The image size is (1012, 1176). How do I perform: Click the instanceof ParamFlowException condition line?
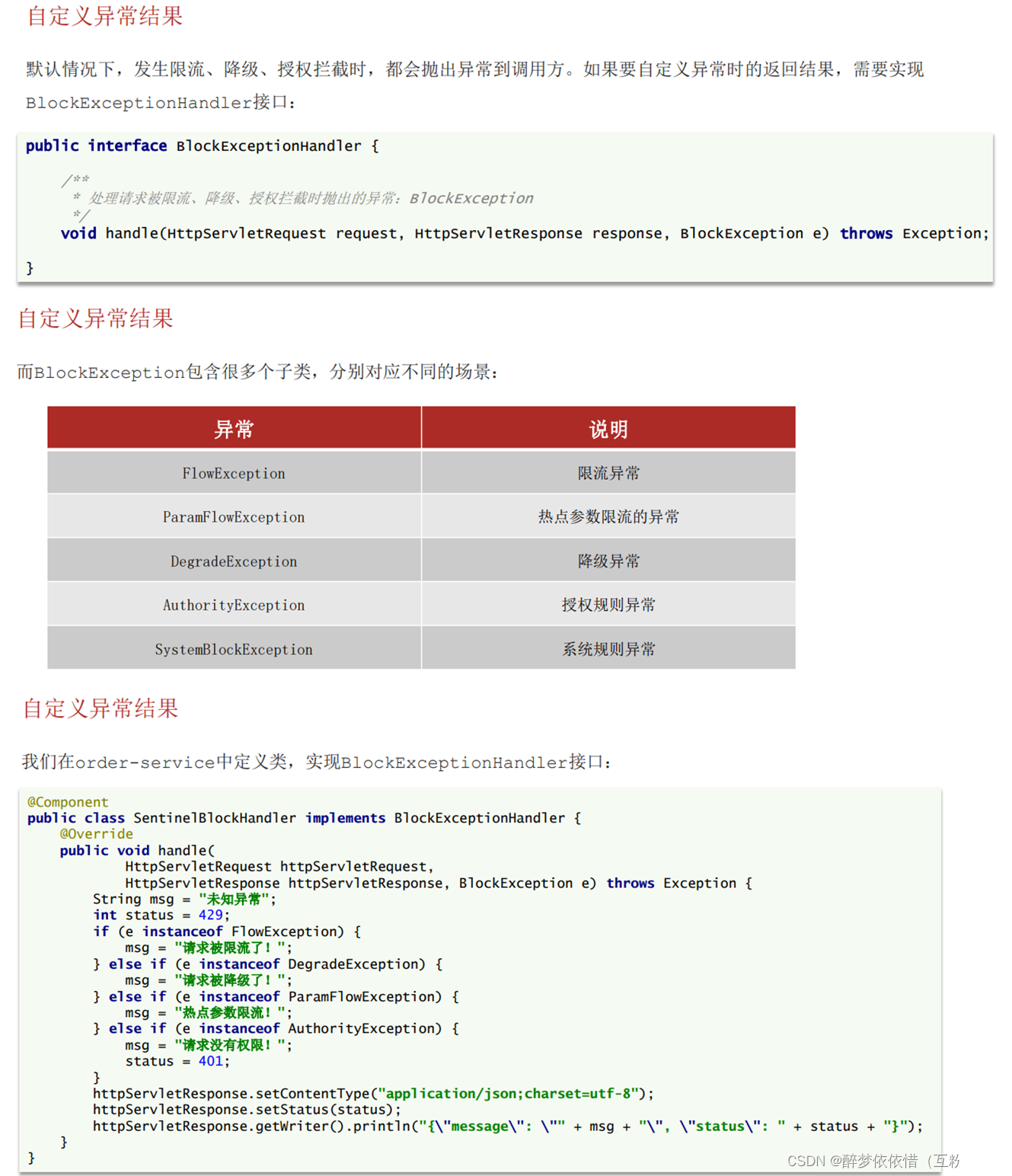pos(276,996)
